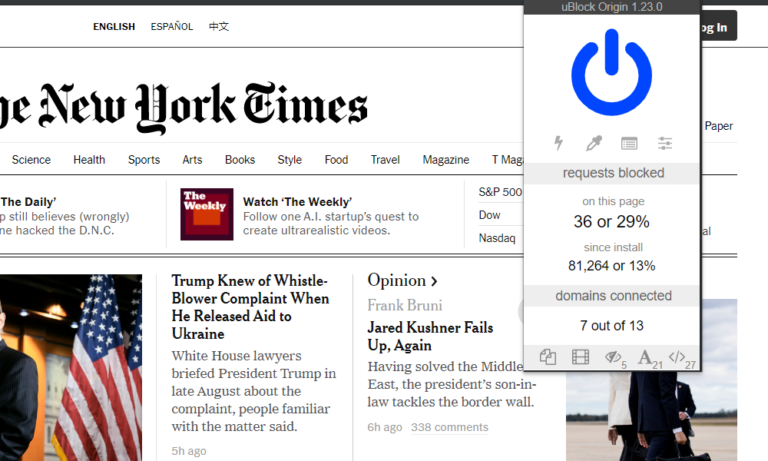This screenshot has height=461, width=768.
Task: Open the Travel section
Action: tap(385, 160)
